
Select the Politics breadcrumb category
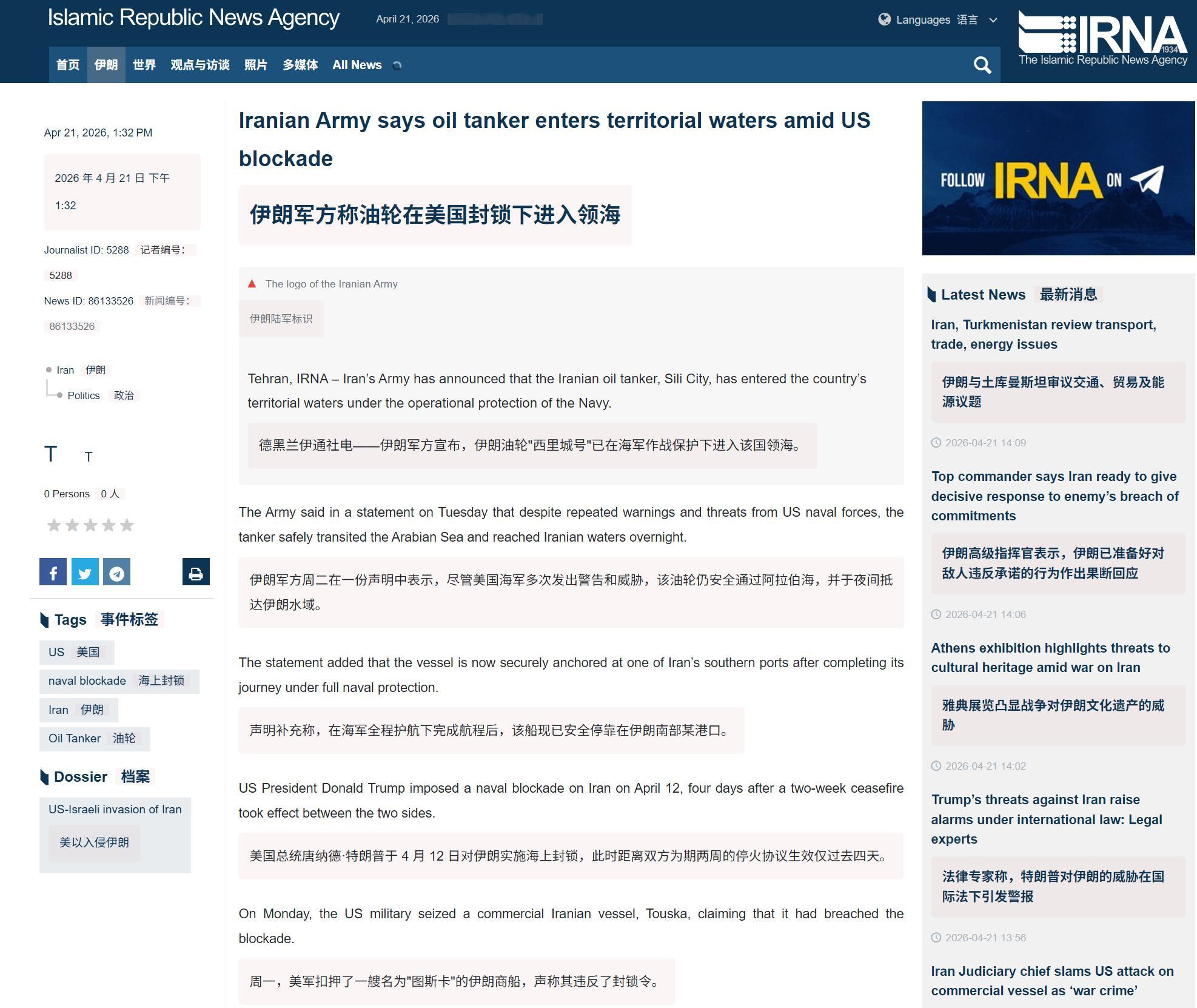click(x=84, y=395)
